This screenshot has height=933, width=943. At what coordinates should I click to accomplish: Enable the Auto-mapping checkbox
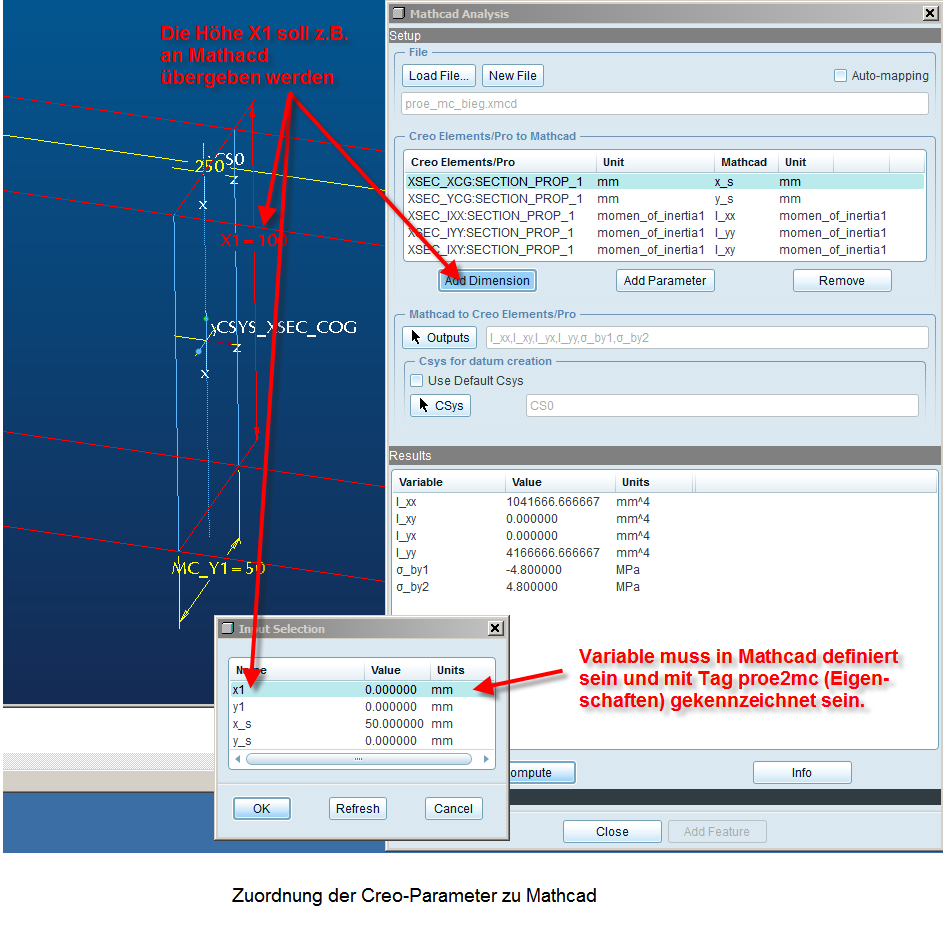(840, 76)
